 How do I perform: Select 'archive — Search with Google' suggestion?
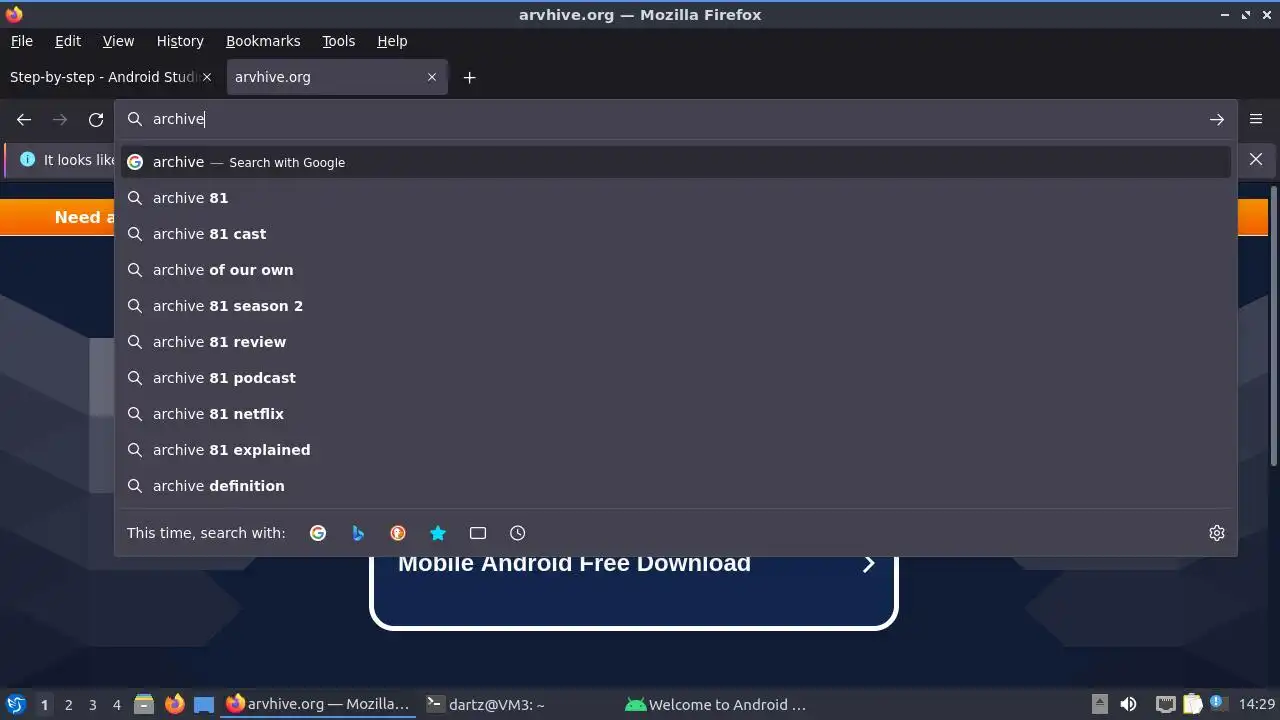pyautogui.click(x=675, y=162)
